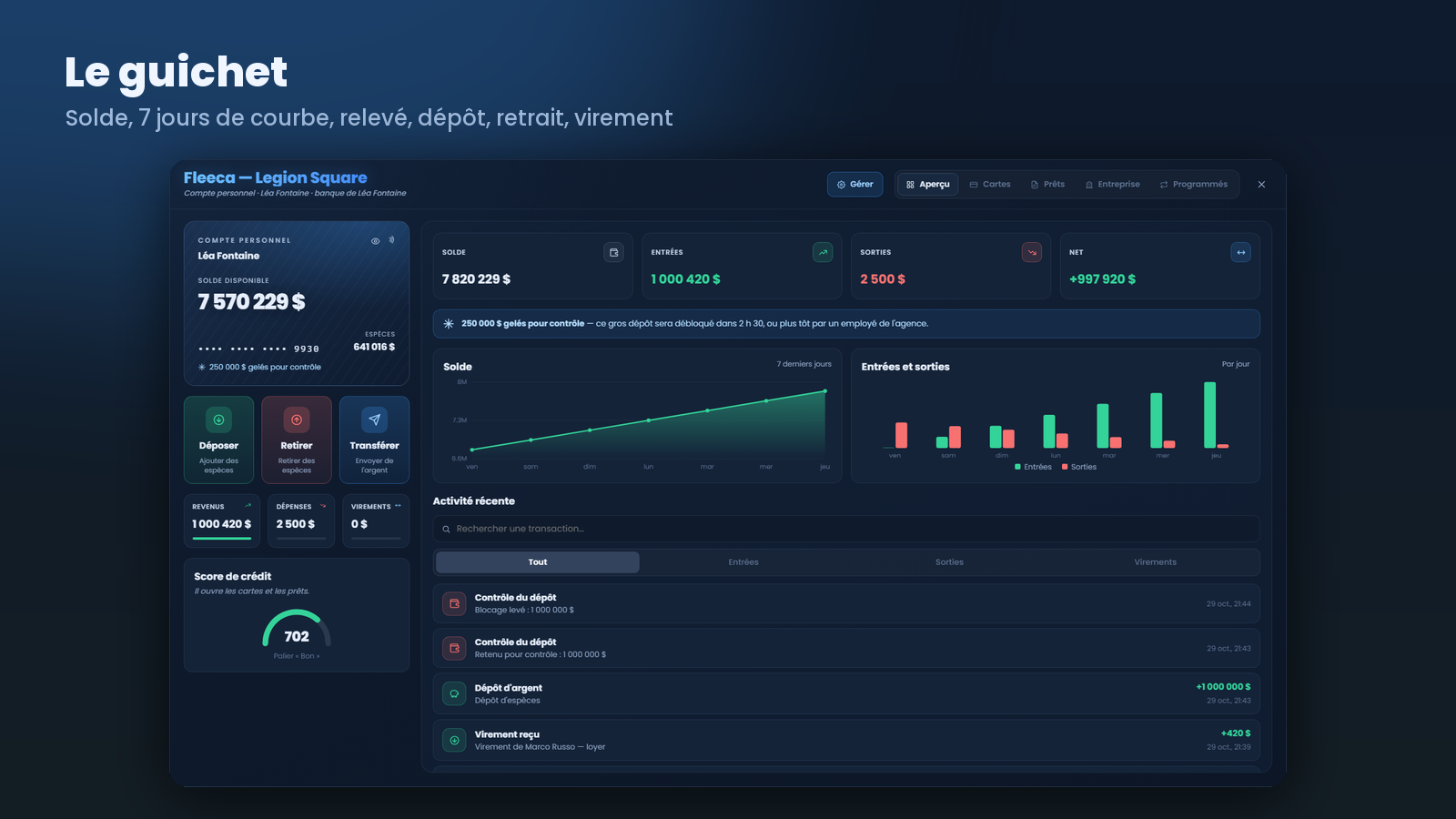Switch to the Programmés tab

click(1194, 184)
